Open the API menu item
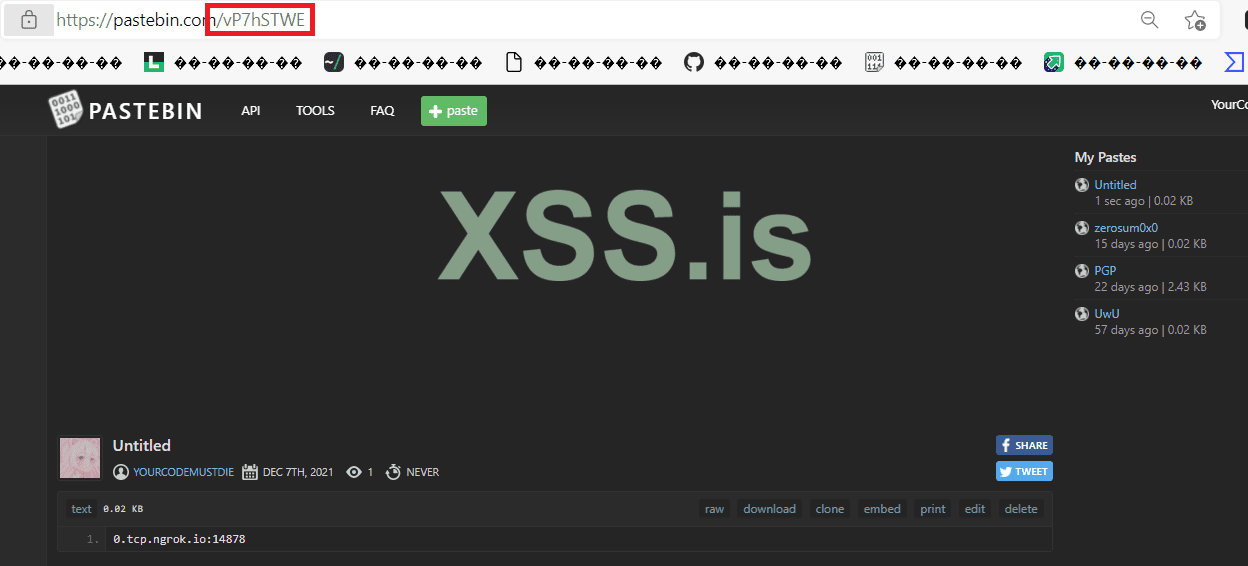This screenshot has width=1248, height=566. tap(251, 111)
